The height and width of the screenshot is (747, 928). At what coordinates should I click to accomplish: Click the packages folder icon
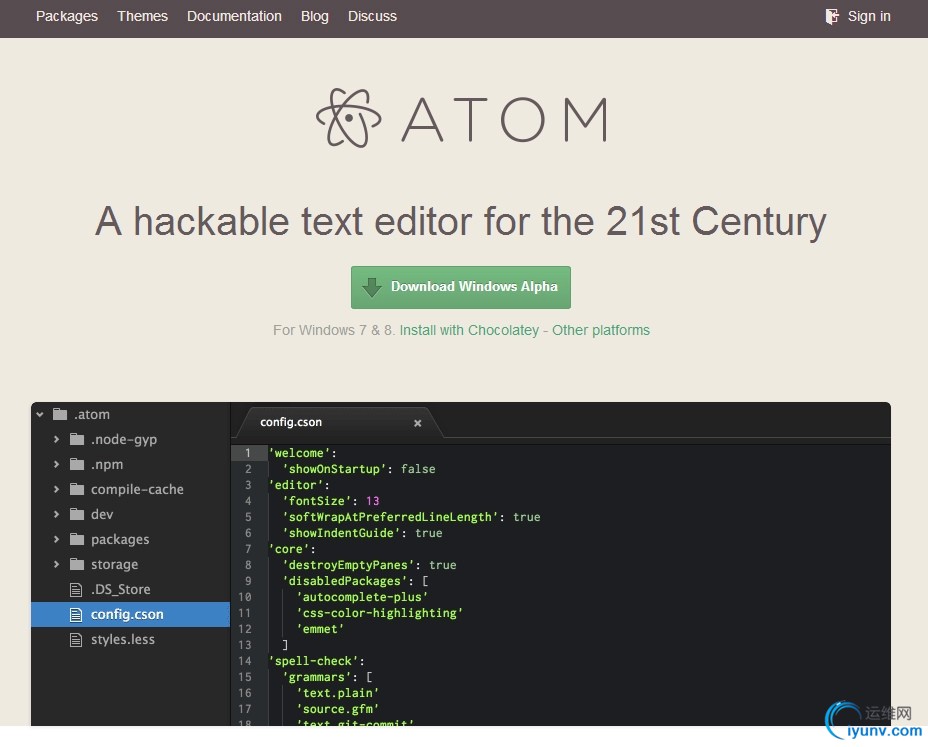coord(77,539)
